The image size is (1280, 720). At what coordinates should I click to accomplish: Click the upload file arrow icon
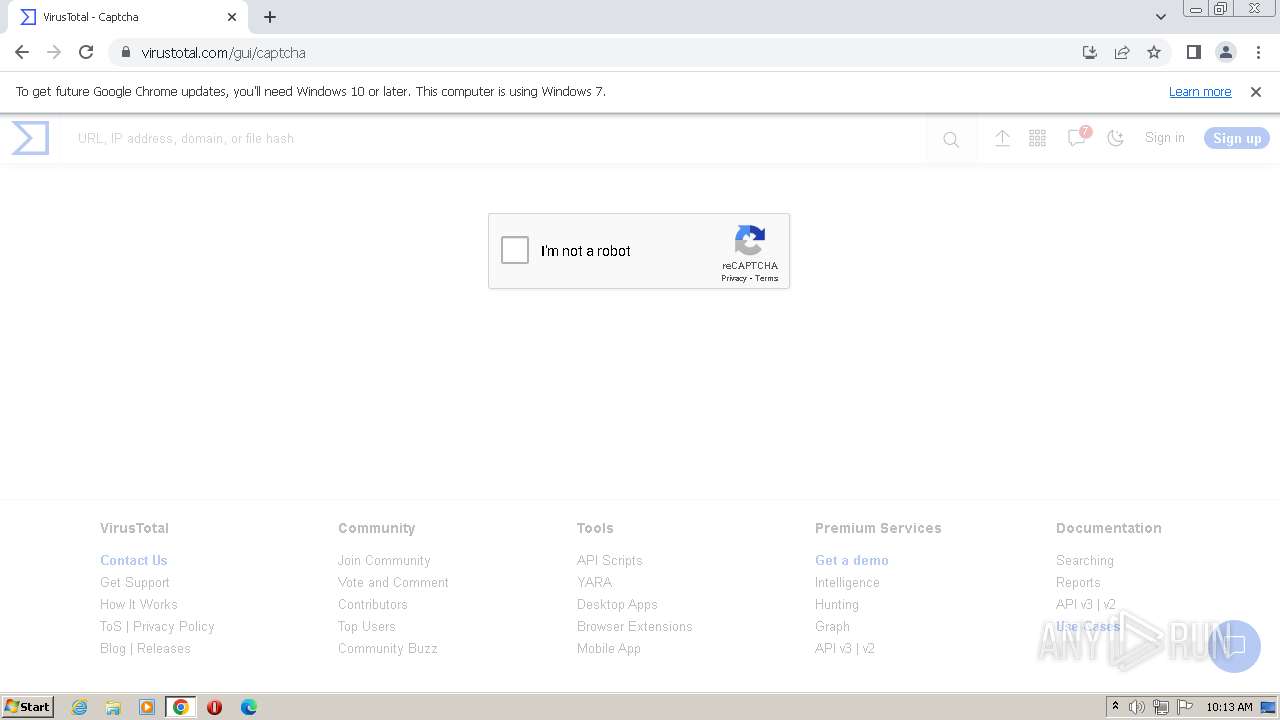click(1002, 139)
